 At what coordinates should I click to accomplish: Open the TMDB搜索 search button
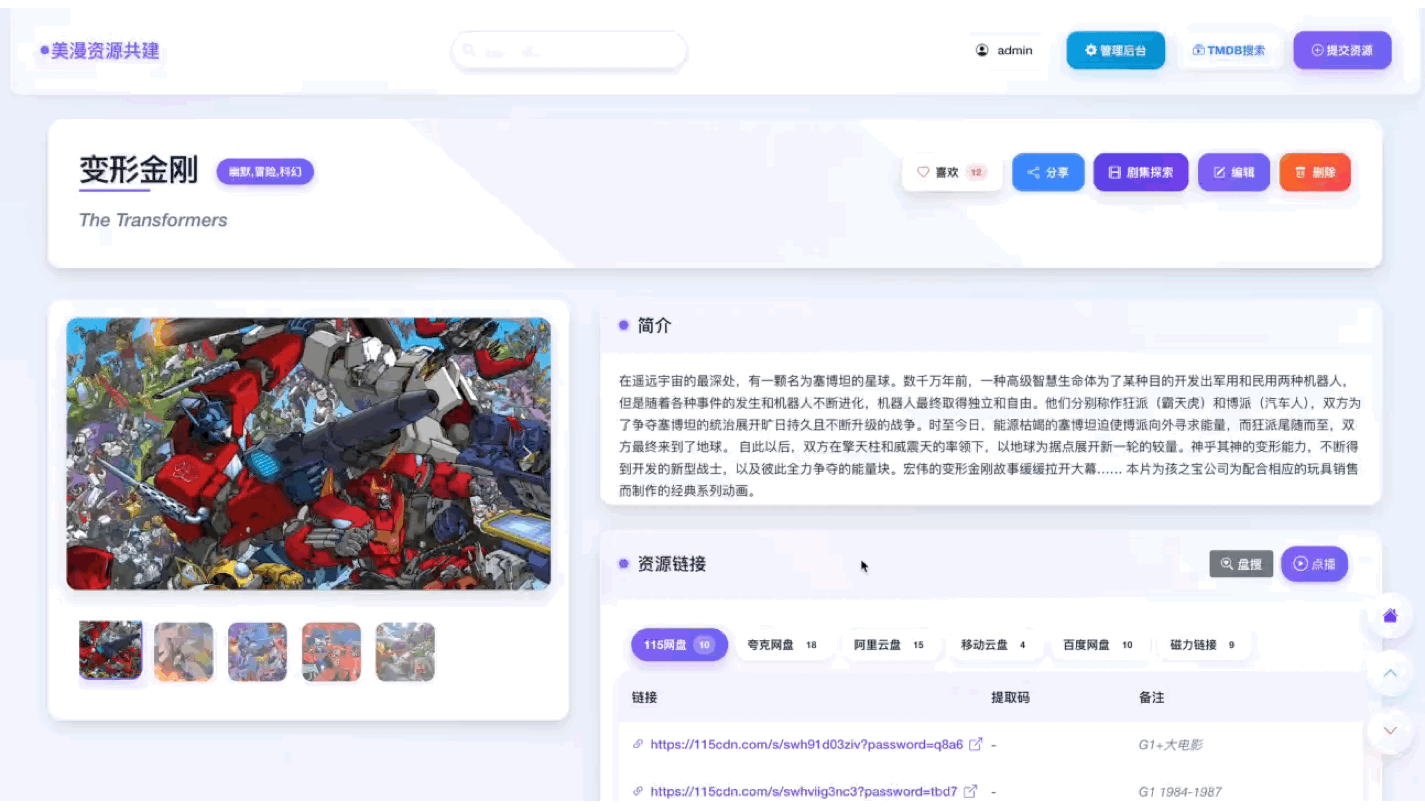1229,50
